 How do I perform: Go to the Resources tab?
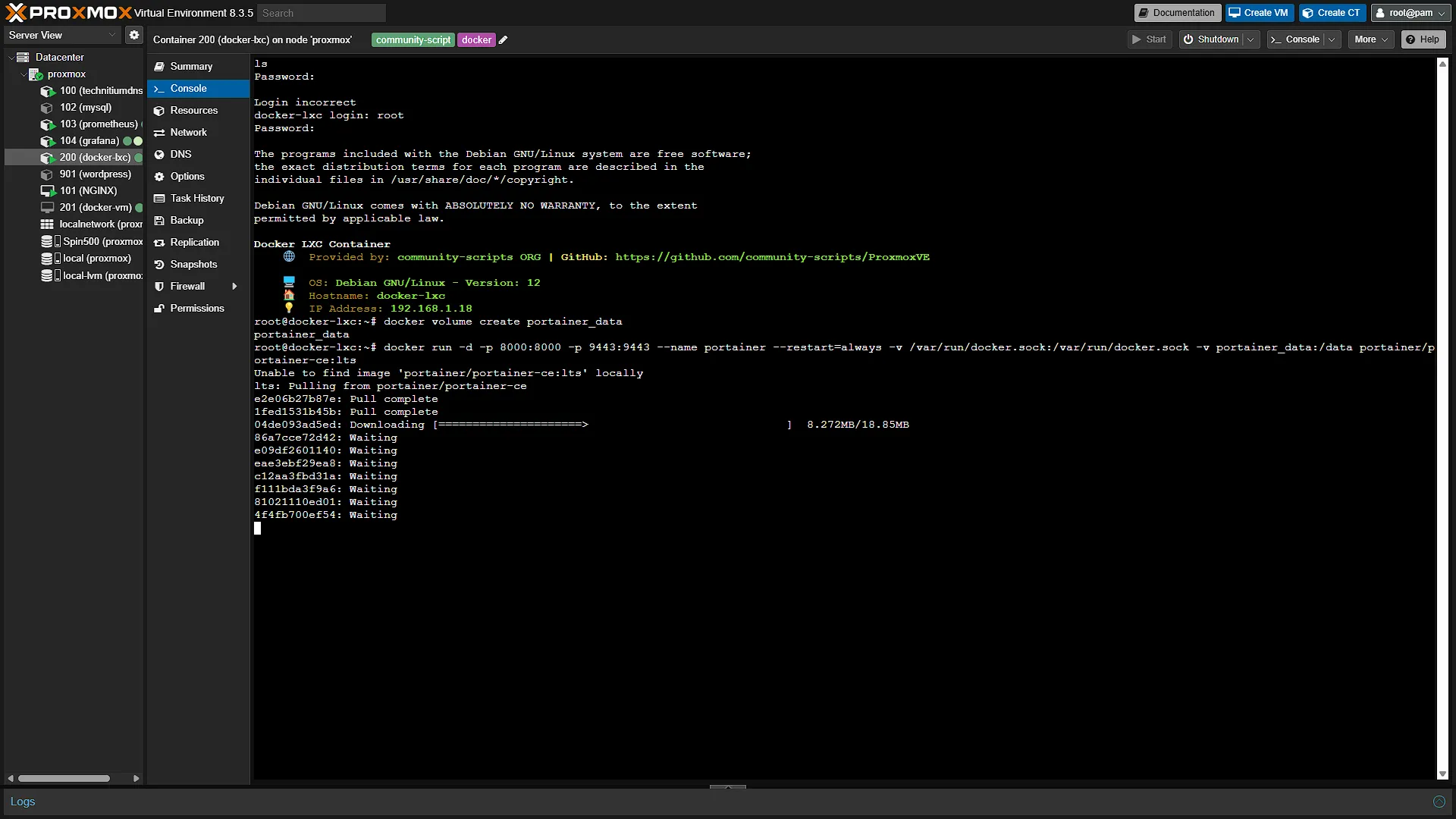point(199,111)
